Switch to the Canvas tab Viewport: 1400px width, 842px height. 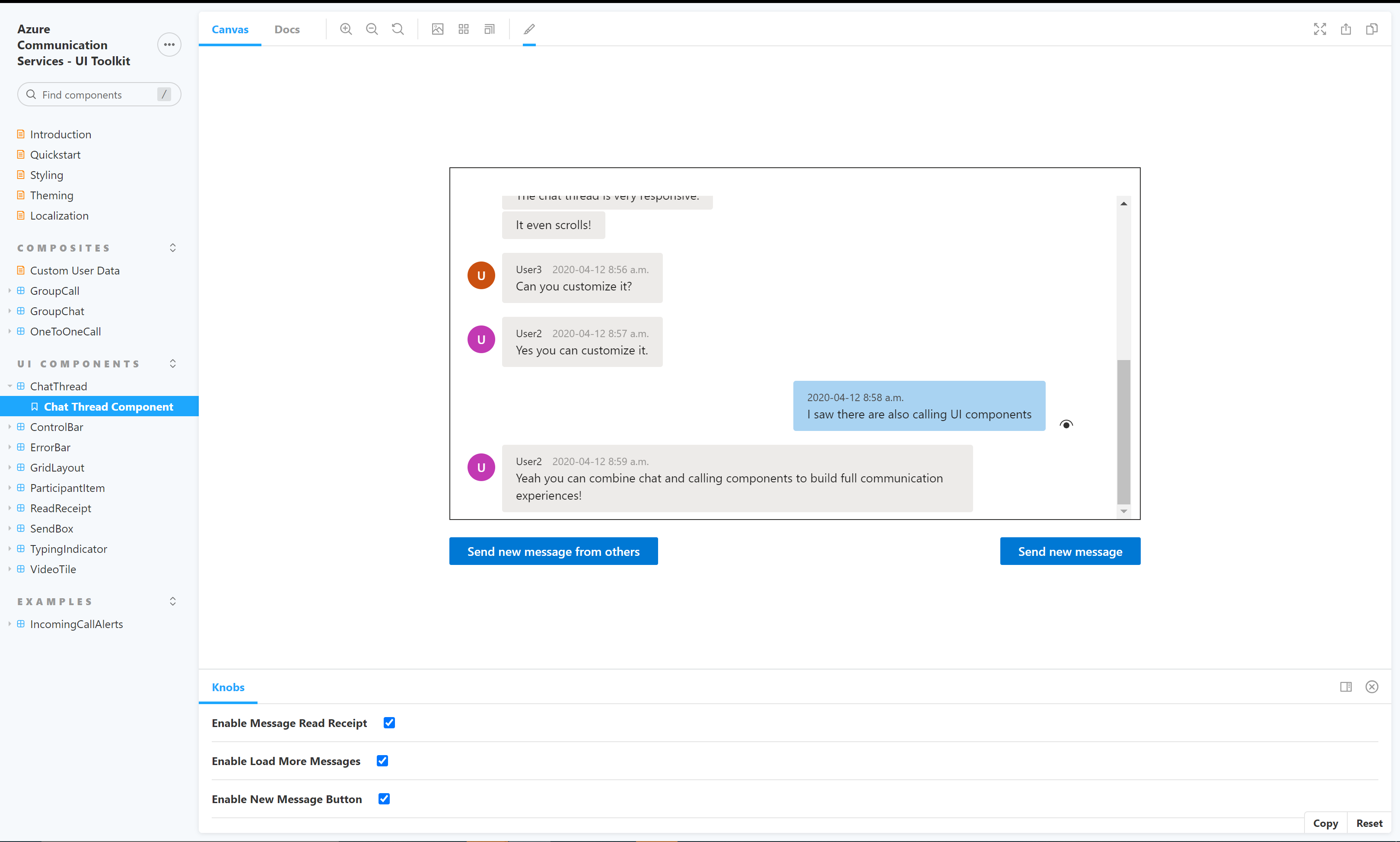229,29
